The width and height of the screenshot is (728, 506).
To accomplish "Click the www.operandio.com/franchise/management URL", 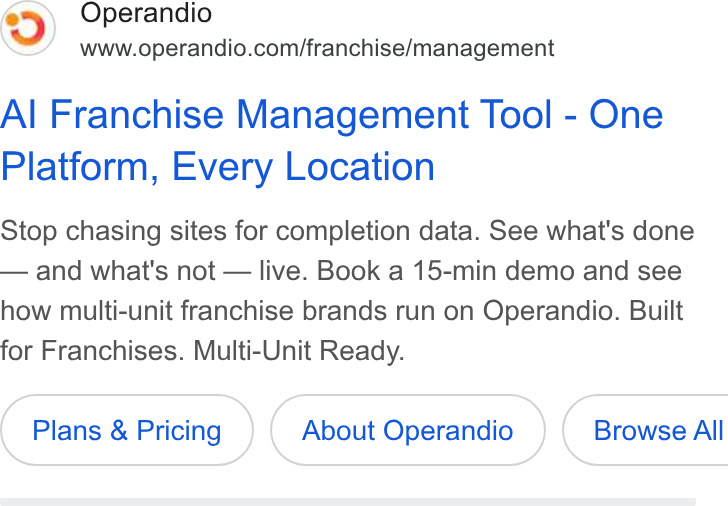I will tap(317, 48).
